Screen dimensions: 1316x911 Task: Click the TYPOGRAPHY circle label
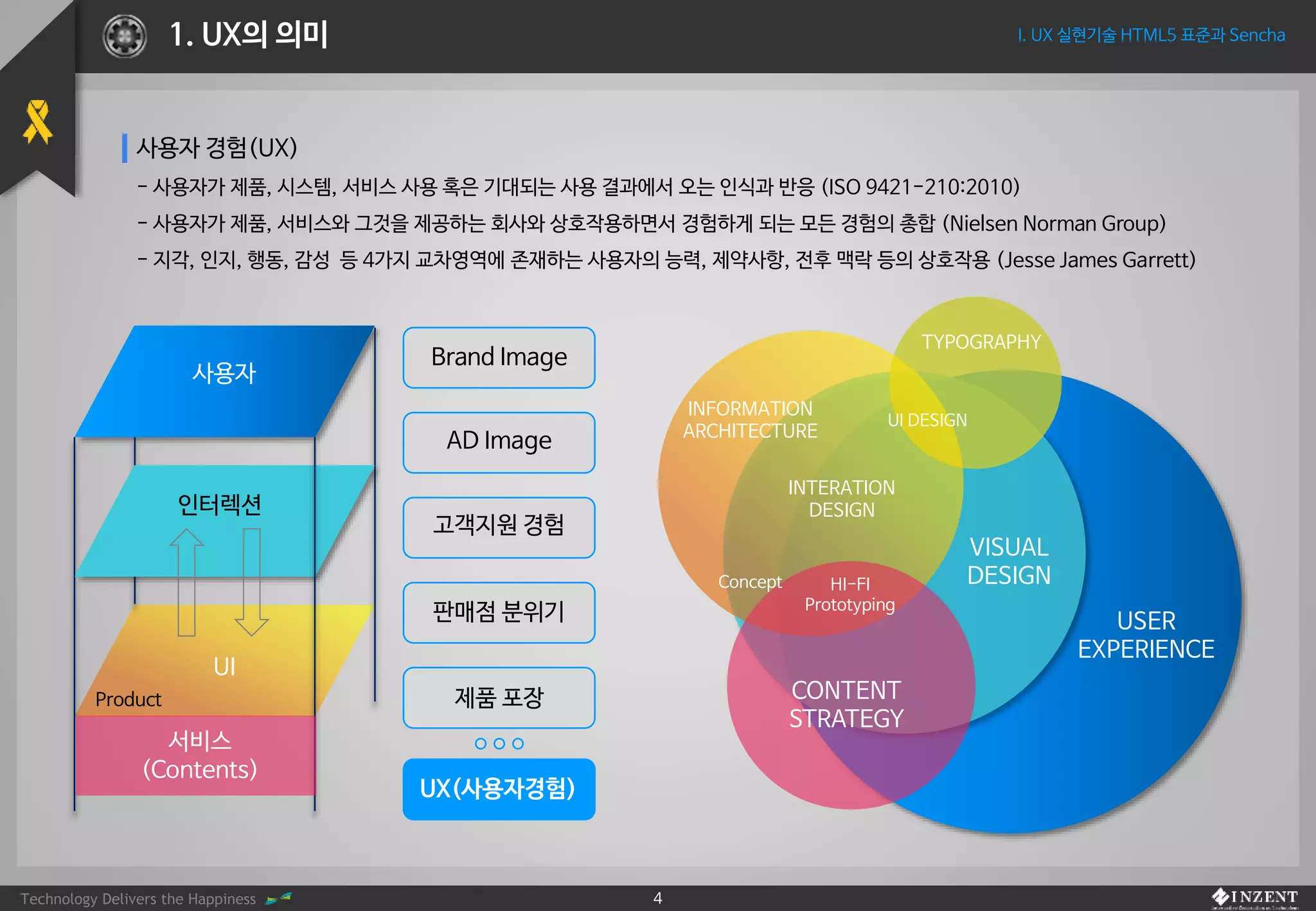981,342
